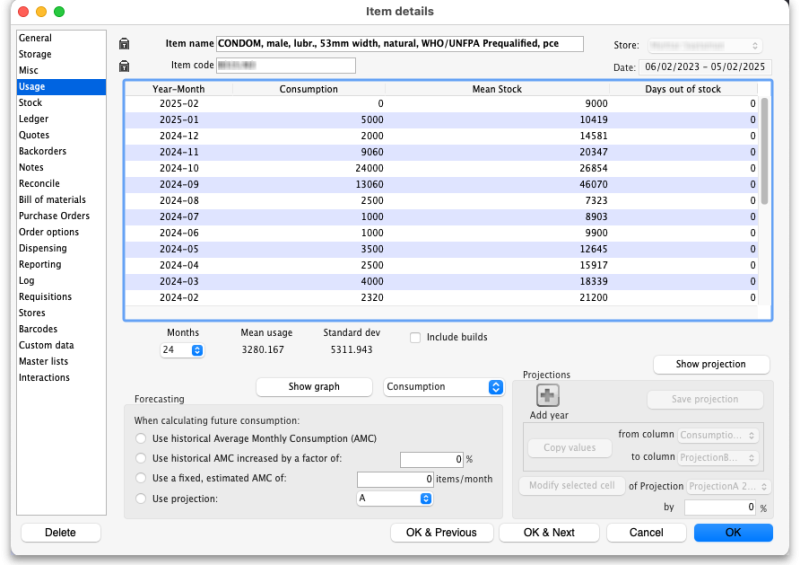Open the Ledger section in sidebar
This screenshot has width=800, height=565.
(x=33, y=119)
